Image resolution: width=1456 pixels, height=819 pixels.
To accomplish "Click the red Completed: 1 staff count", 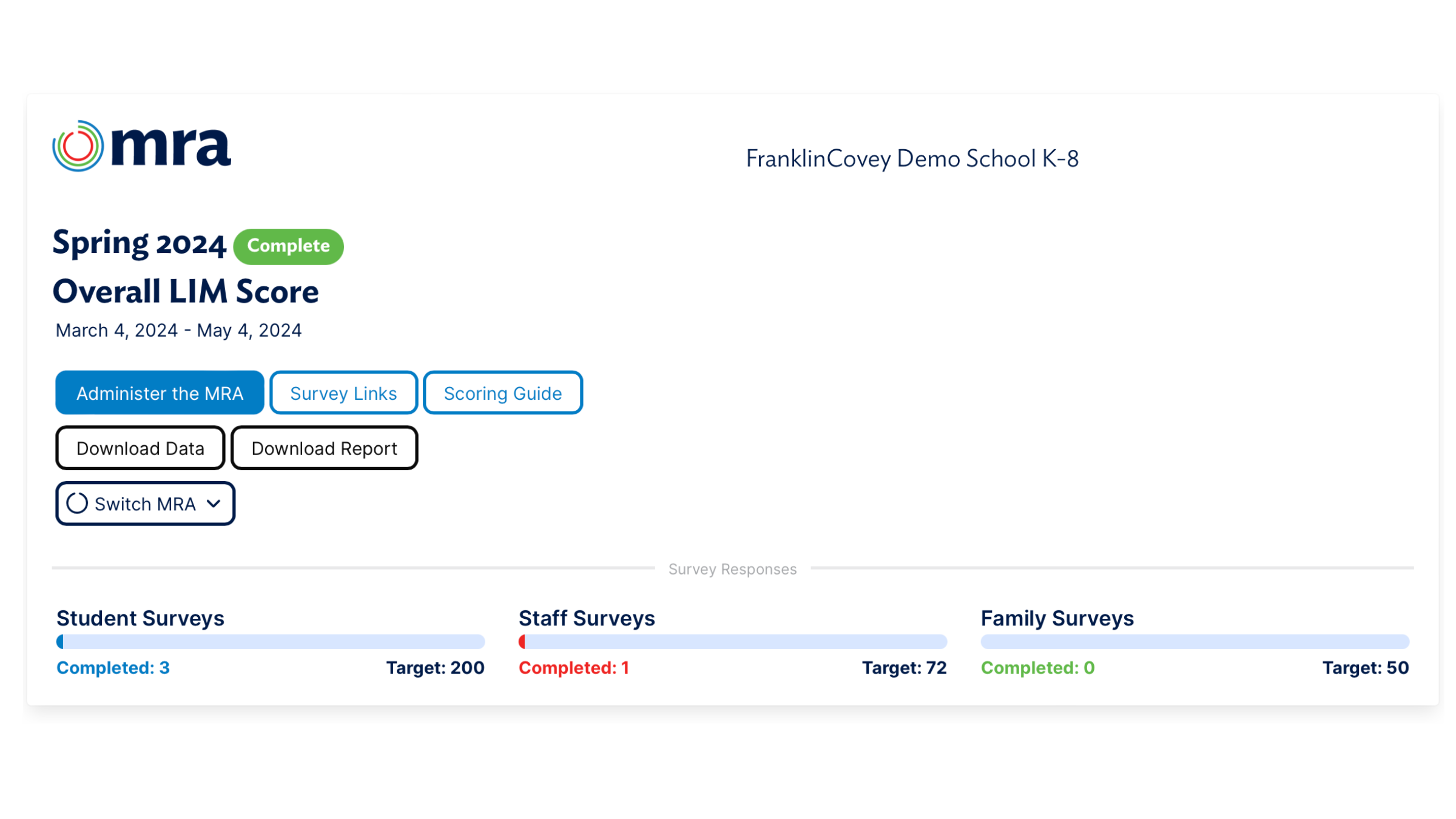I will (x=574, y=667).
